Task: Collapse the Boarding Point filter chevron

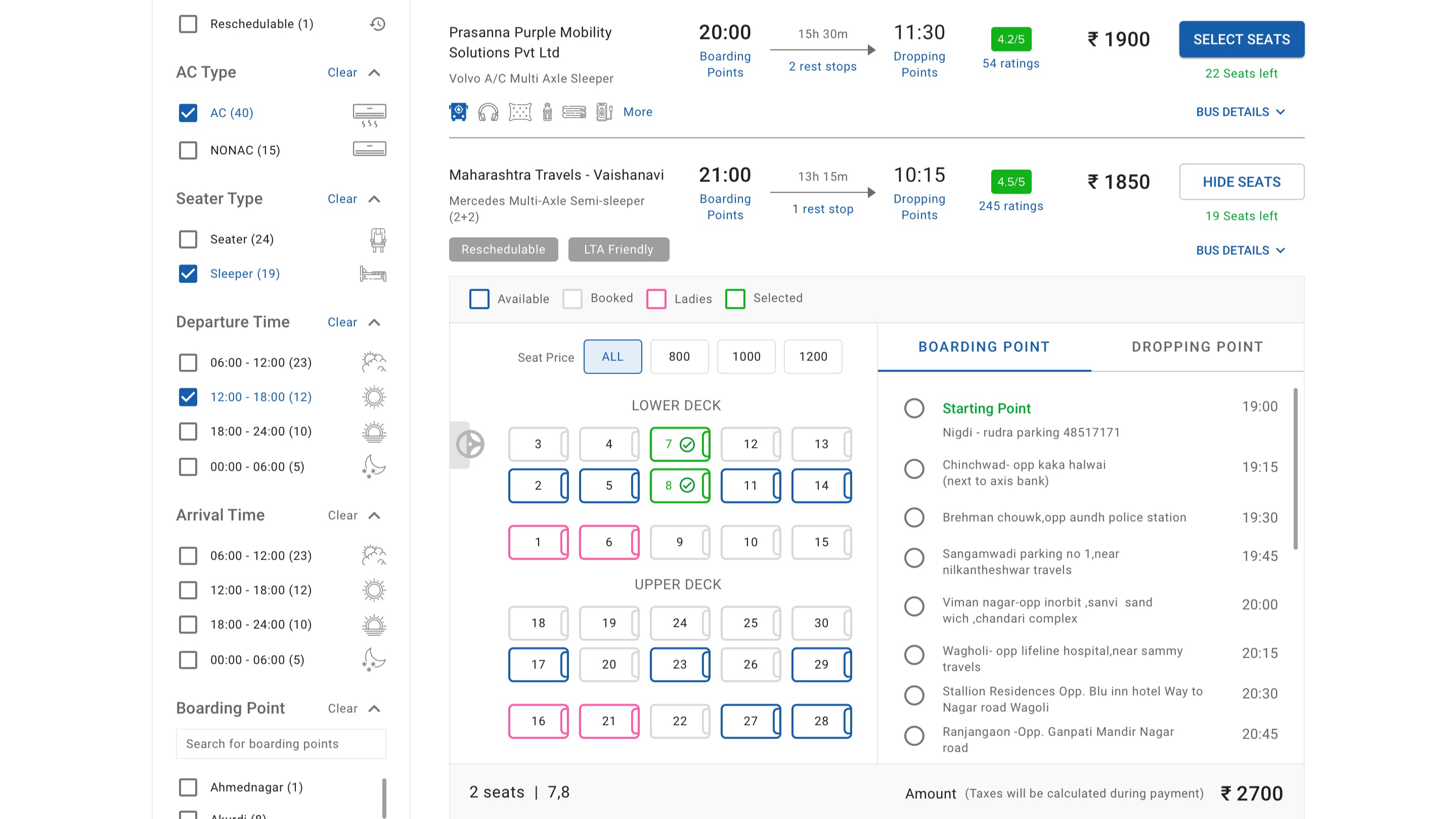Action: click(374, 709)
